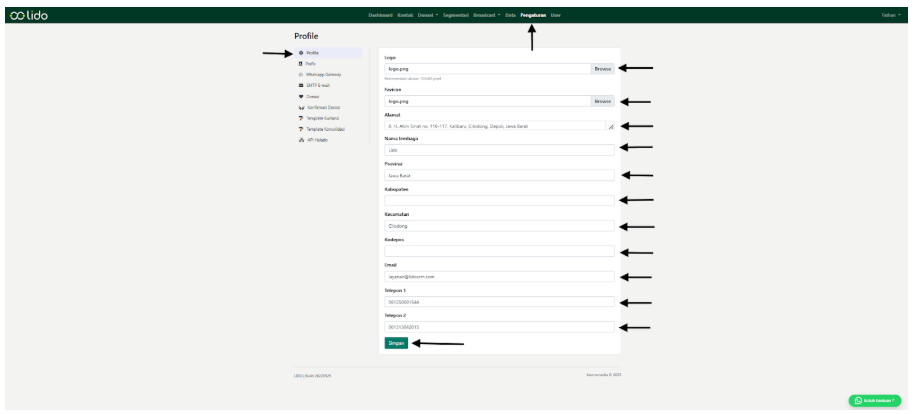Open the Profile item in the settings sidebar
Screen dimensions: 914x414
click(x=312, y=52)
